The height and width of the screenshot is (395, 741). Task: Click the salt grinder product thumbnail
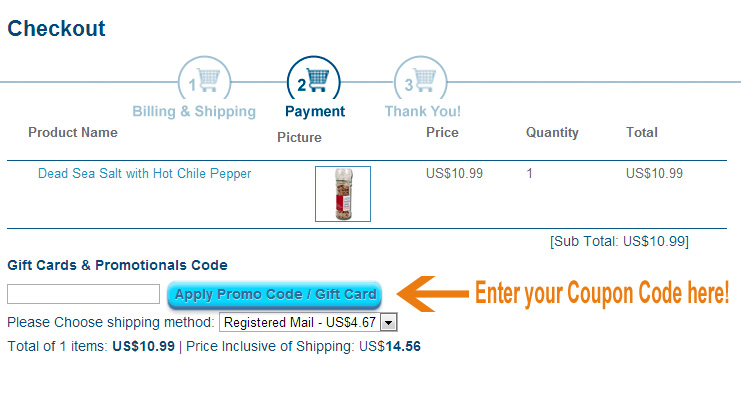[343, 194]
